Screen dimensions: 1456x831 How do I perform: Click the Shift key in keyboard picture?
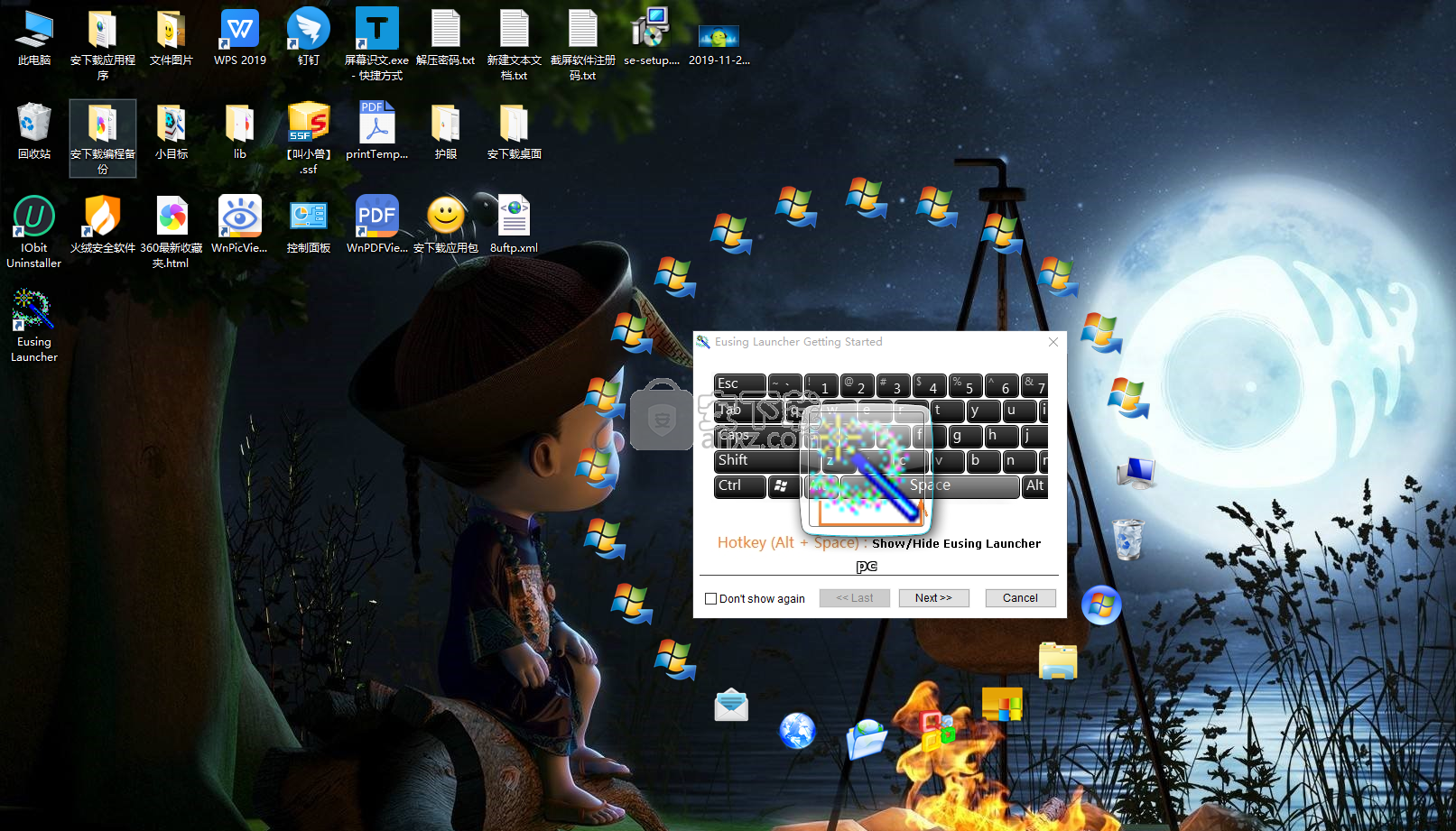[x=757, y=461]
